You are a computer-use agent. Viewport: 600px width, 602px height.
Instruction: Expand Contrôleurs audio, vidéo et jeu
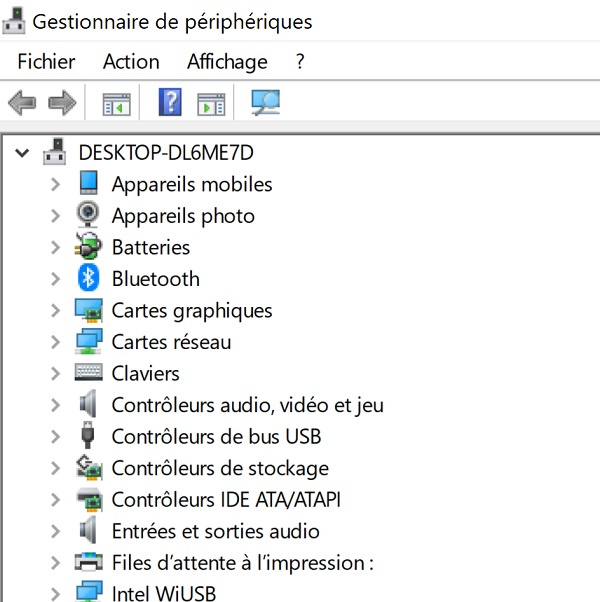pos(55,405)
